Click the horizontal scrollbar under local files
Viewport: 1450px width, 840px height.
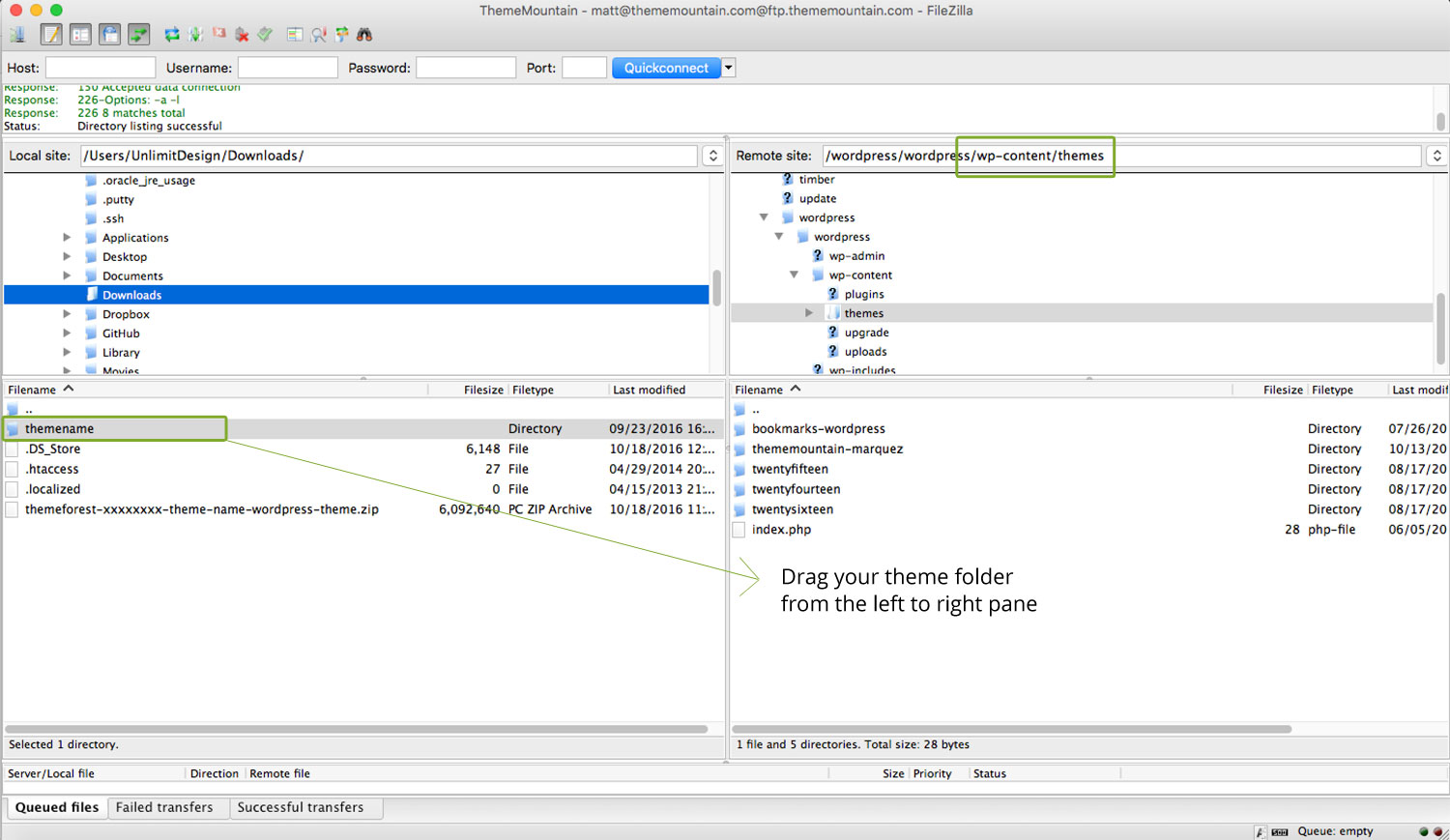click(357, 729)
